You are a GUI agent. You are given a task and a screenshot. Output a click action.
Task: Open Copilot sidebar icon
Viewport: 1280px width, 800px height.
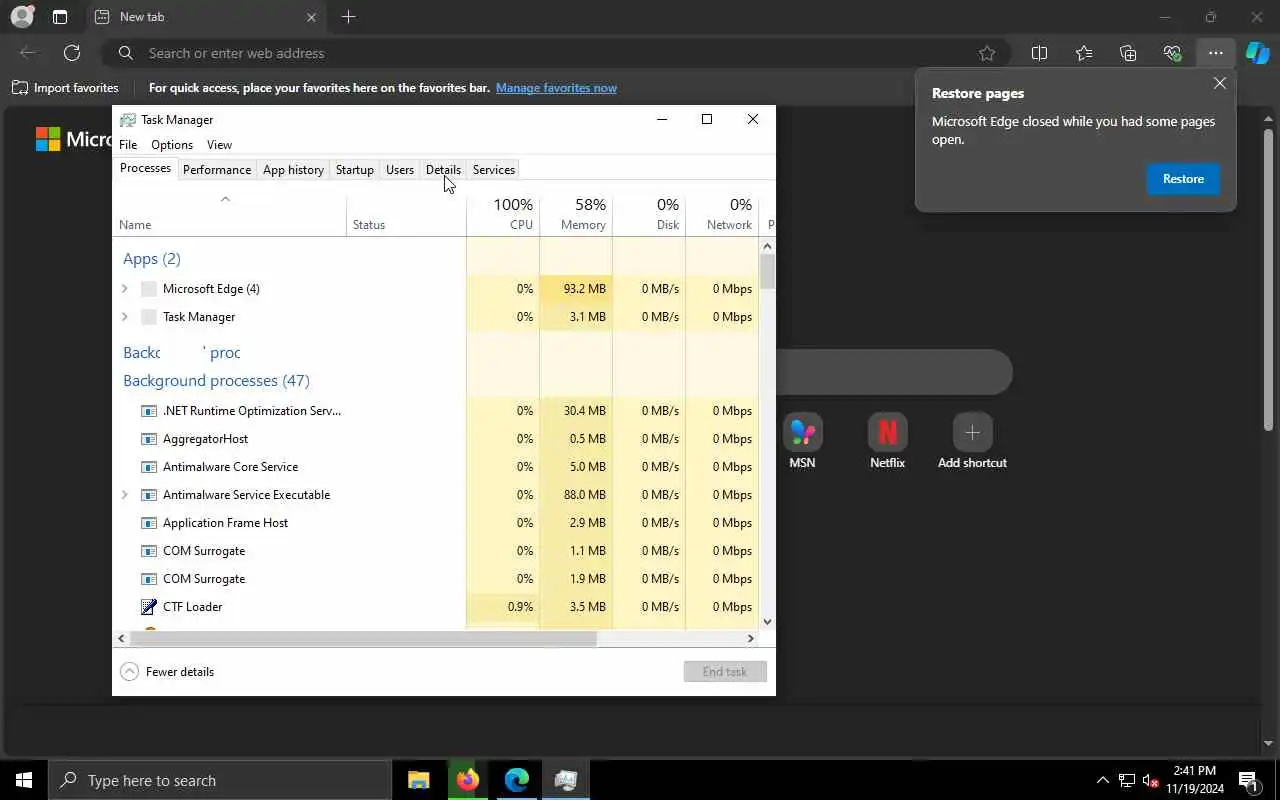pos(1257,53)
